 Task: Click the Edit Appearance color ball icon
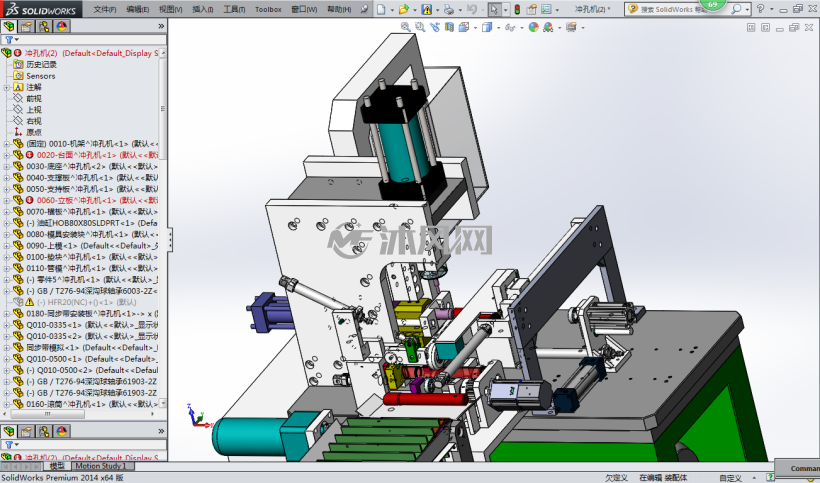[533, 27]
